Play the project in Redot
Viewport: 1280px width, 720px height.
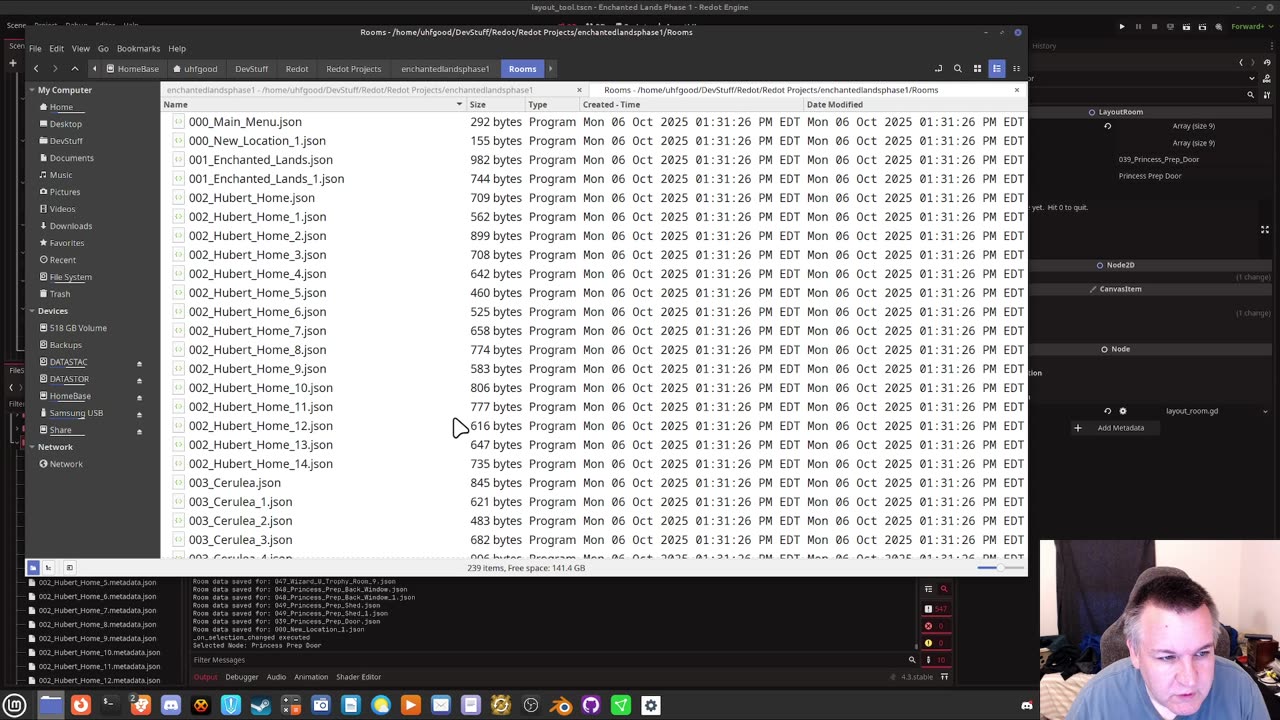click(x=1121, y=27)
